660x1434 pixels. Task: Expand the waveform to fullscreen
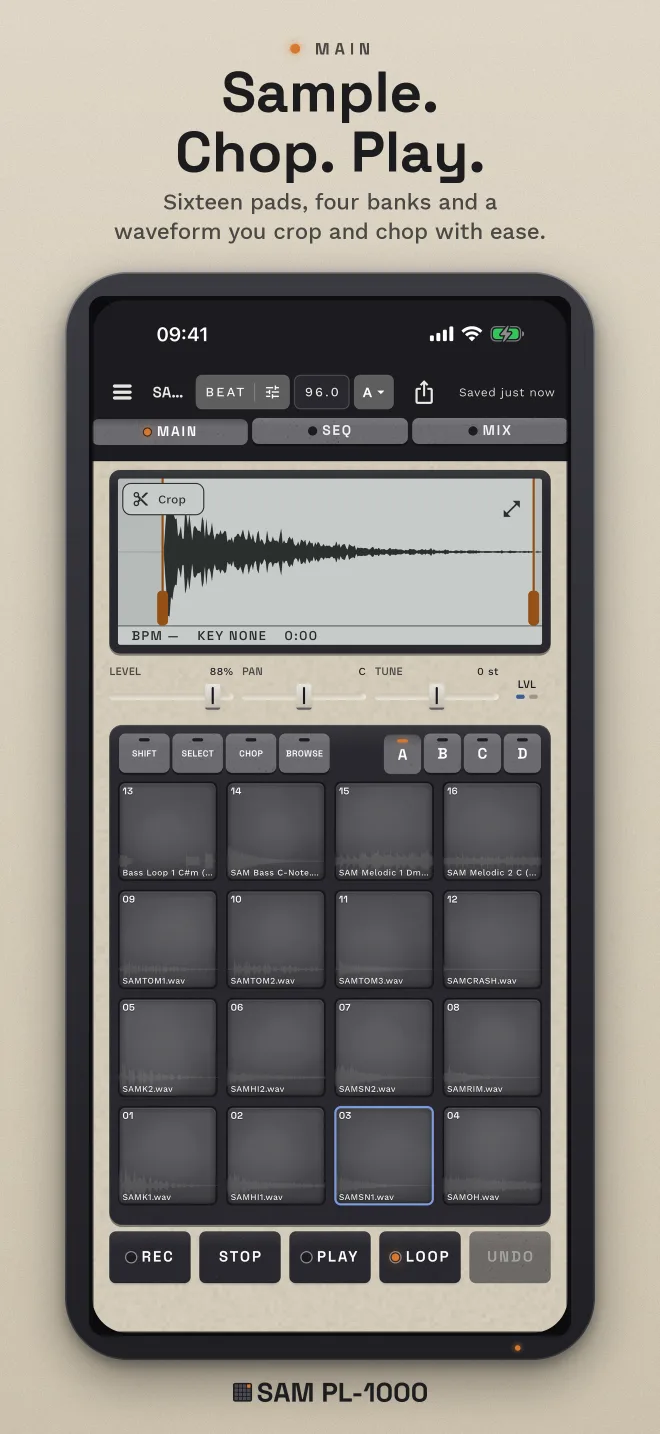511,509
